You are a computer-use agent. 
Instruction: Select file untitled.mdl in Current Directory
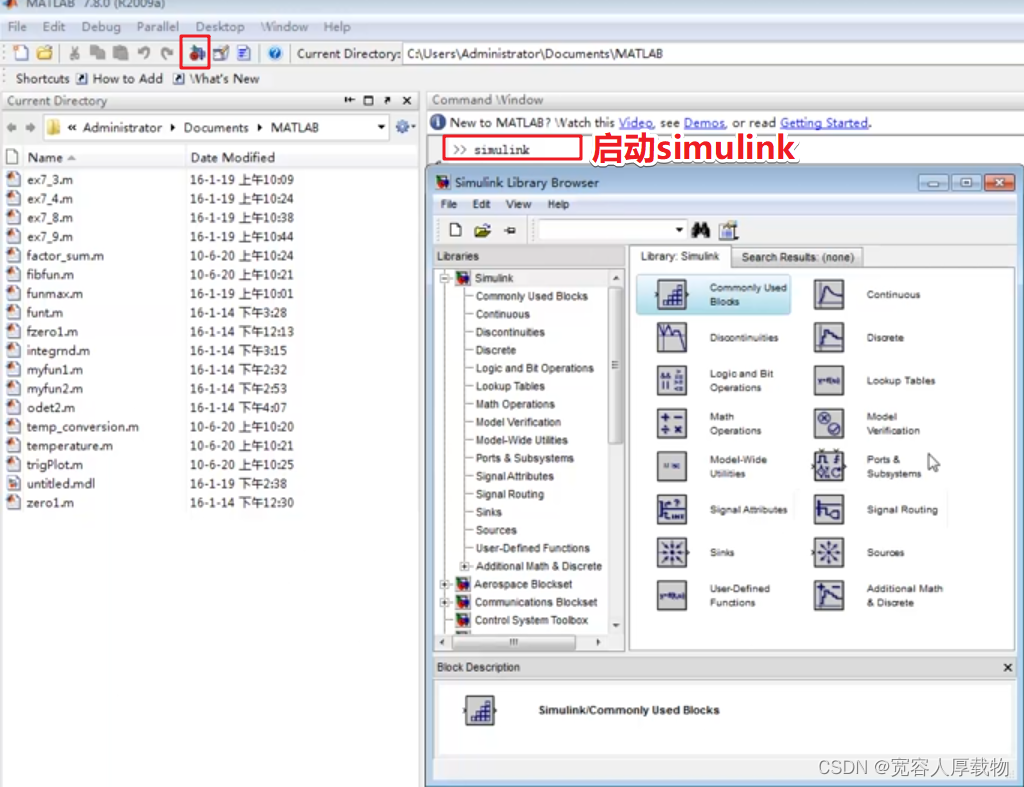pos(61,484)
